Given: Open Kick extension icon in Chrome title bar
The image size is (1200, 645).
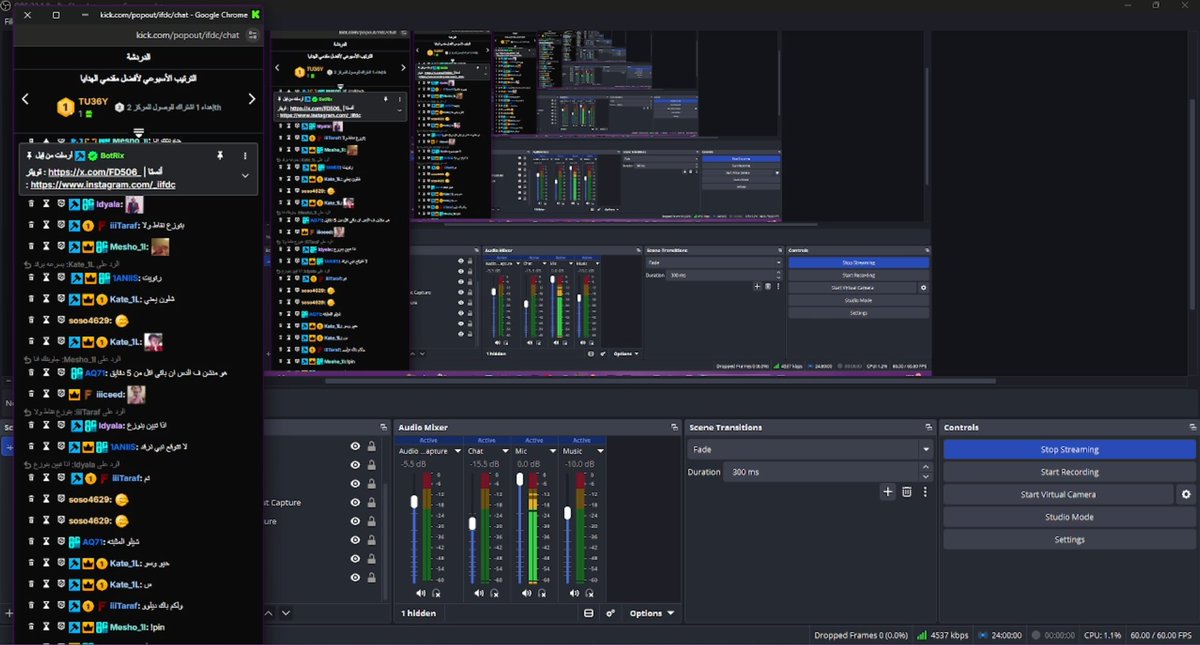Looking at the screenshot, I should pyautogui.click(x=256, y=15).
